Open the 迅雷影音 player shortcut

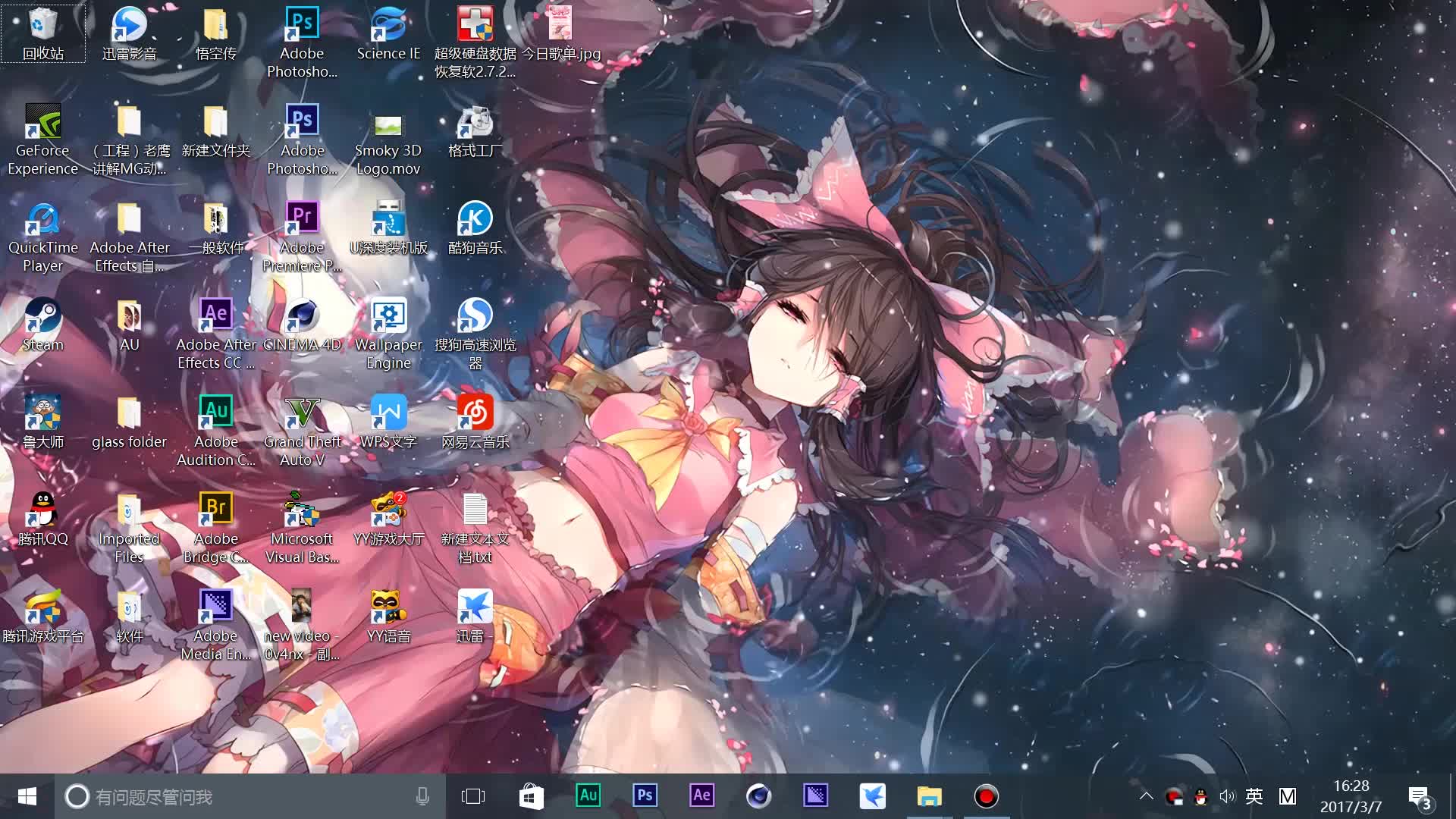click(x=129, y=33)
